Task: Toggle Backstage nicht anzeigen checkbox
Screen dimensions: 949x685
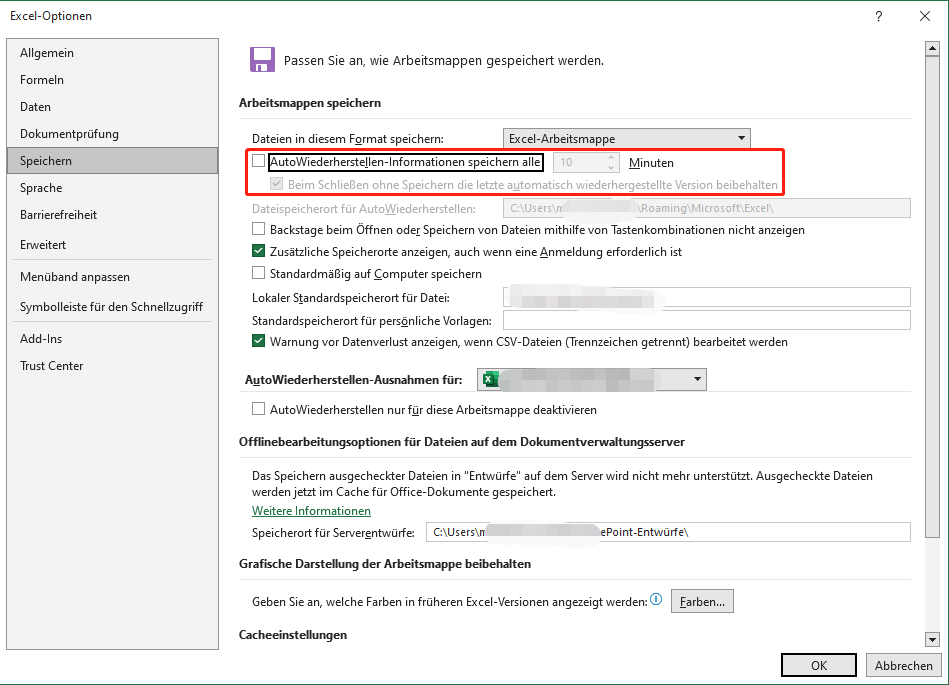Action: click(x=259, y=230)
